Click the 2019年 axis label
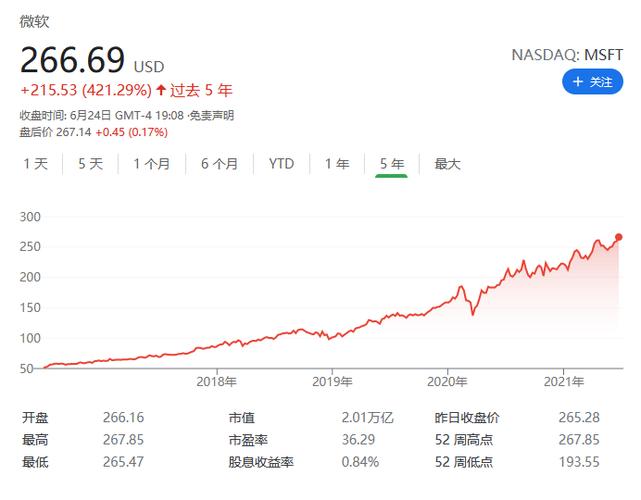The image size is (641, 500). [332, 382]
